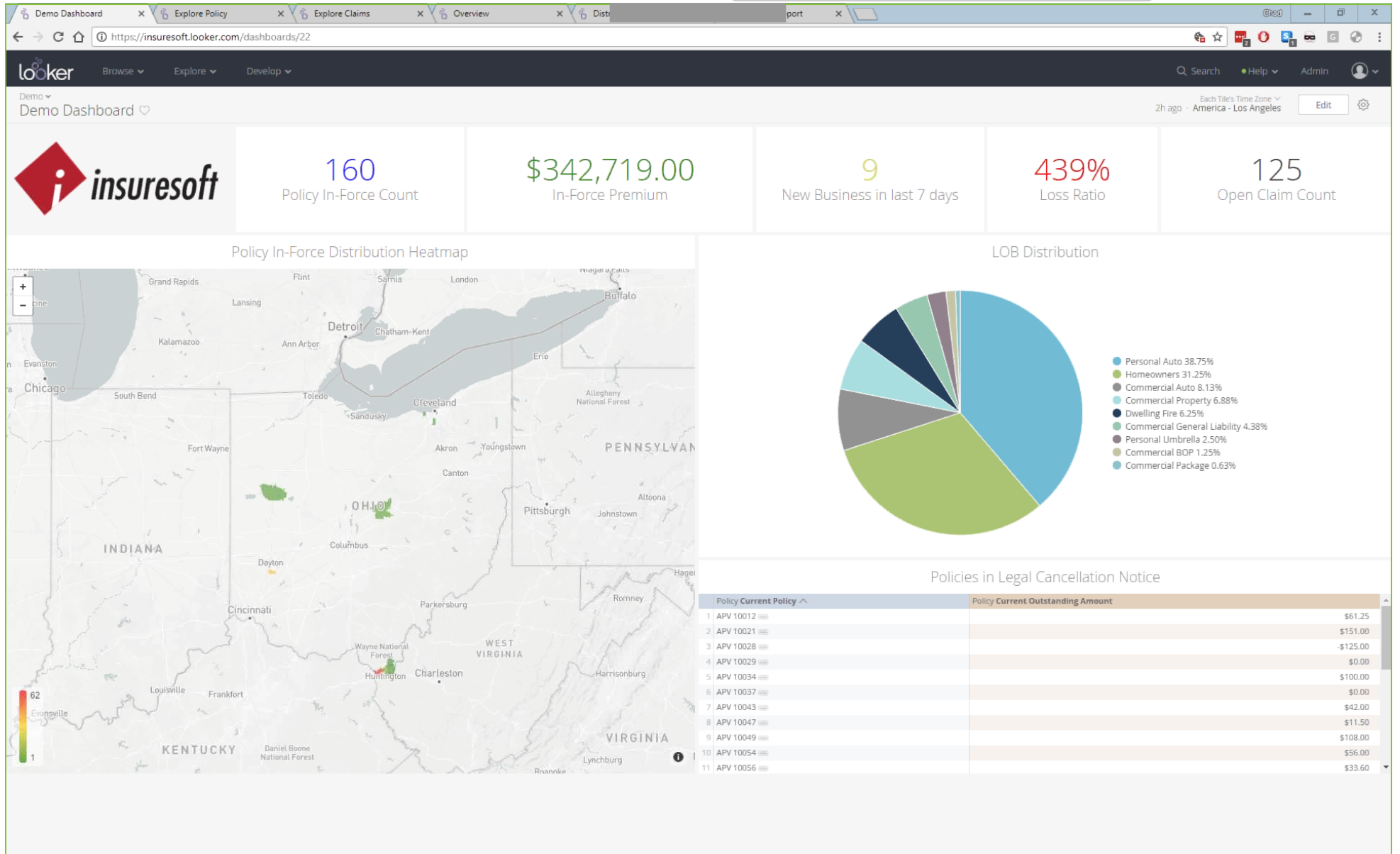The height and width of the screenshot is (854, 1400).
Task: Open Search from the top navigation
Action: pyautogui.click(x=1198, y=70)
